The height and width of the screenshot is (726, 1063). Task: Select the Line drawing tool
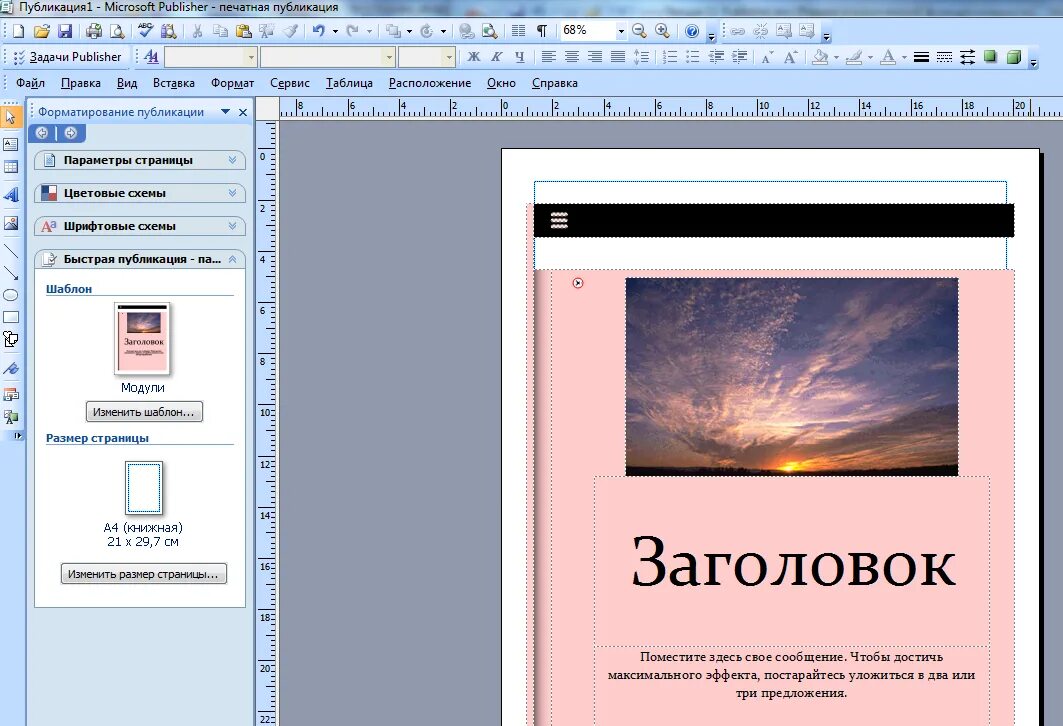(x=11, y=251)
